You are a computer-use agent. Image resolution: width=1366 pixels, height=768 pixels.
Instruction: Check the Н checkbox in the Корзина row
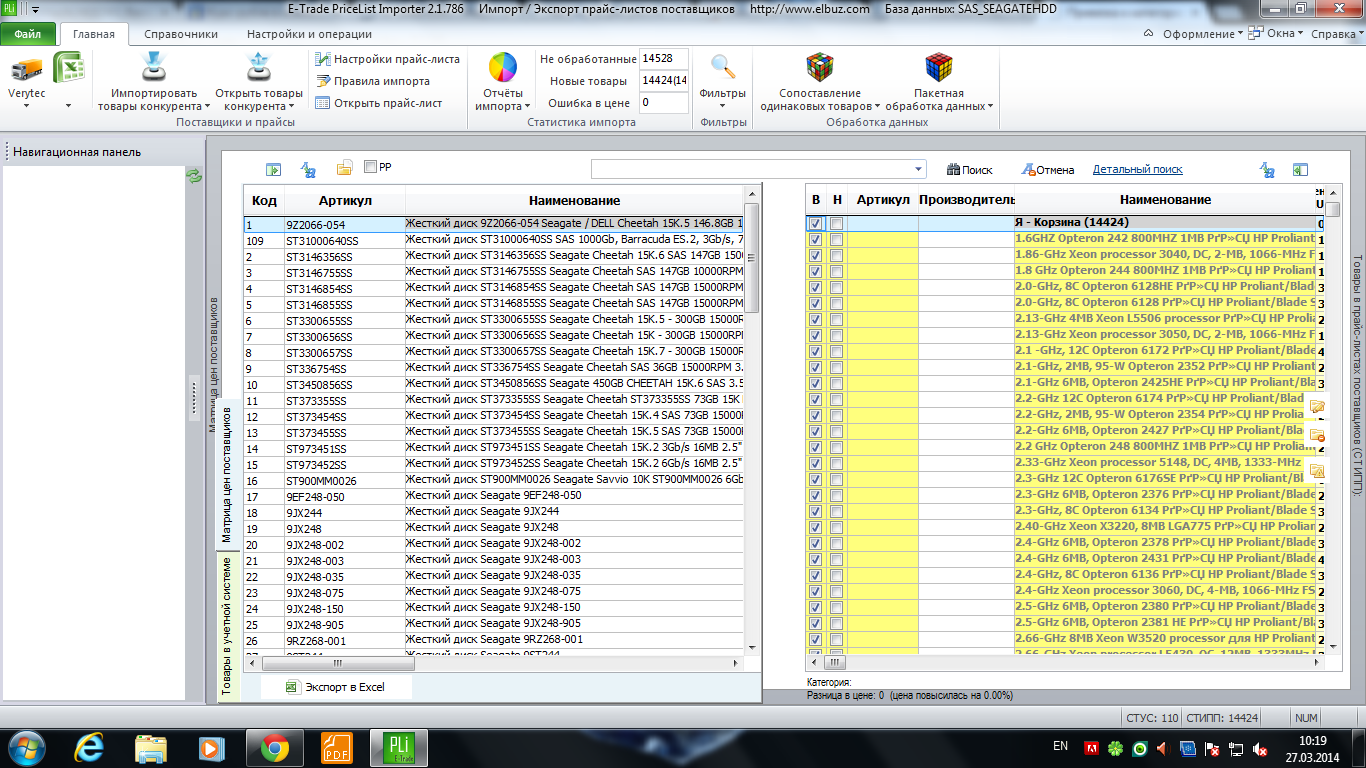click(x=837, y=224)
